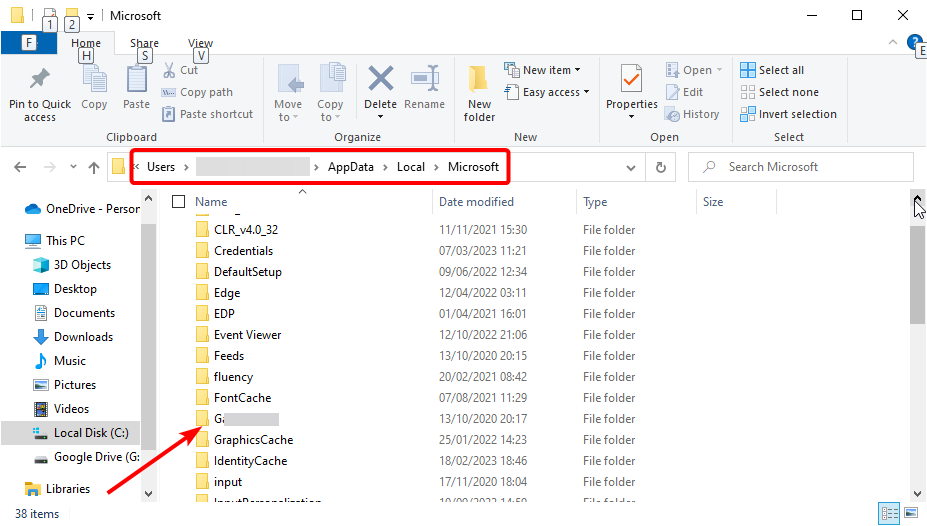Viewport: 927px width, 526px height.
Task: Open Google Drive (G:) in navigation pane
Action: coord(86,457)
